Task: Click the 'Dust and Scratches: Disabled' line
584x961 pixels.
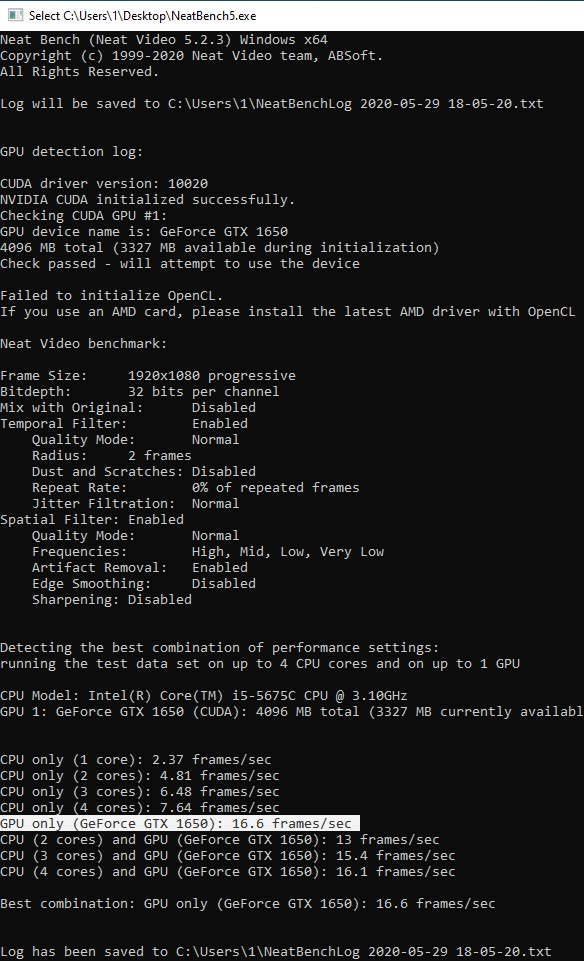Action: click(144, 471)
